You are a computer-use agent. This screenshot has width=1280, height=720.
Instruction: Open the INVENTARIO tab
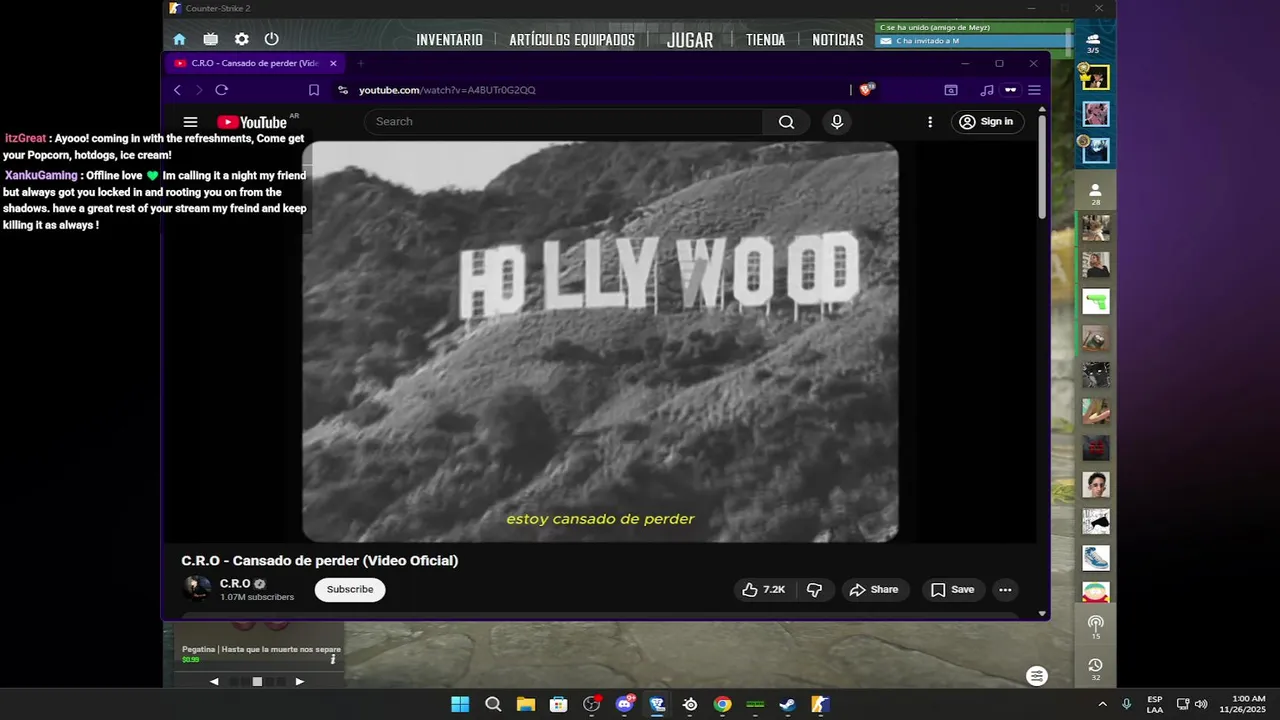[449, 40]
